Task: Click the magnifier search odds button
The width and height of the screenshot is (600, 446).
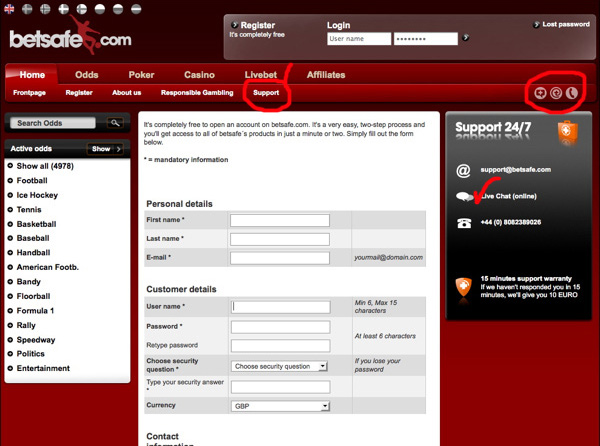Action: [115, 123]
